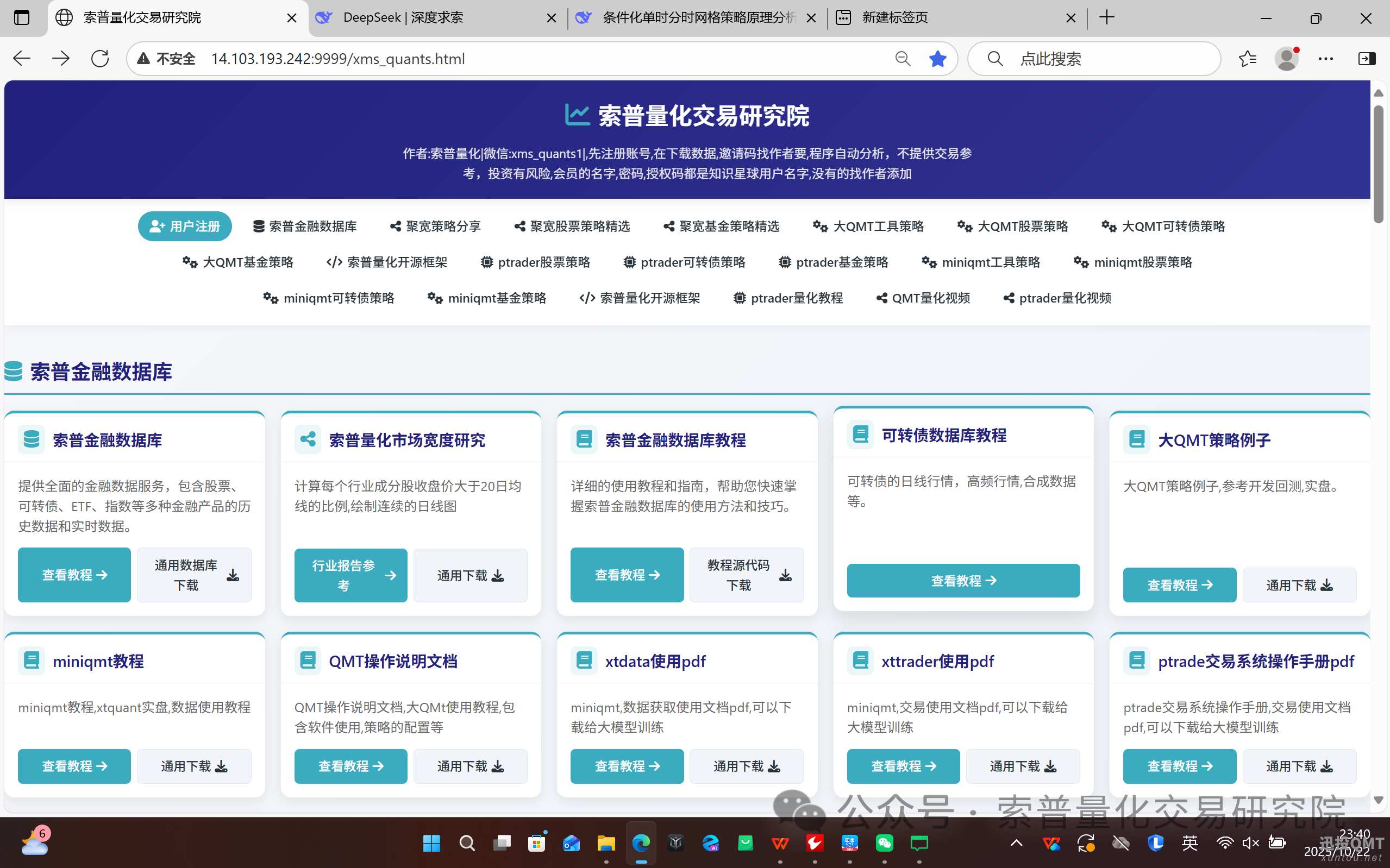The height and width of the screenshot is (868, 1390).
Task: Click 通用数据库下载 button
Action: (195, 575)
